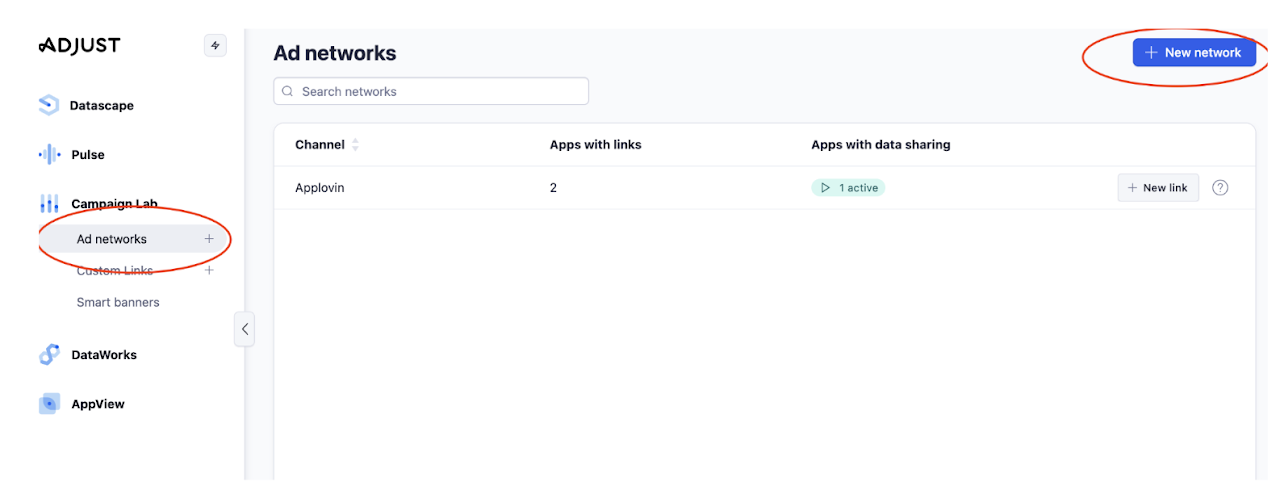Click the plus icon beside Custom Links
This screenshot has height=486, width=1280.
[209, 270]
